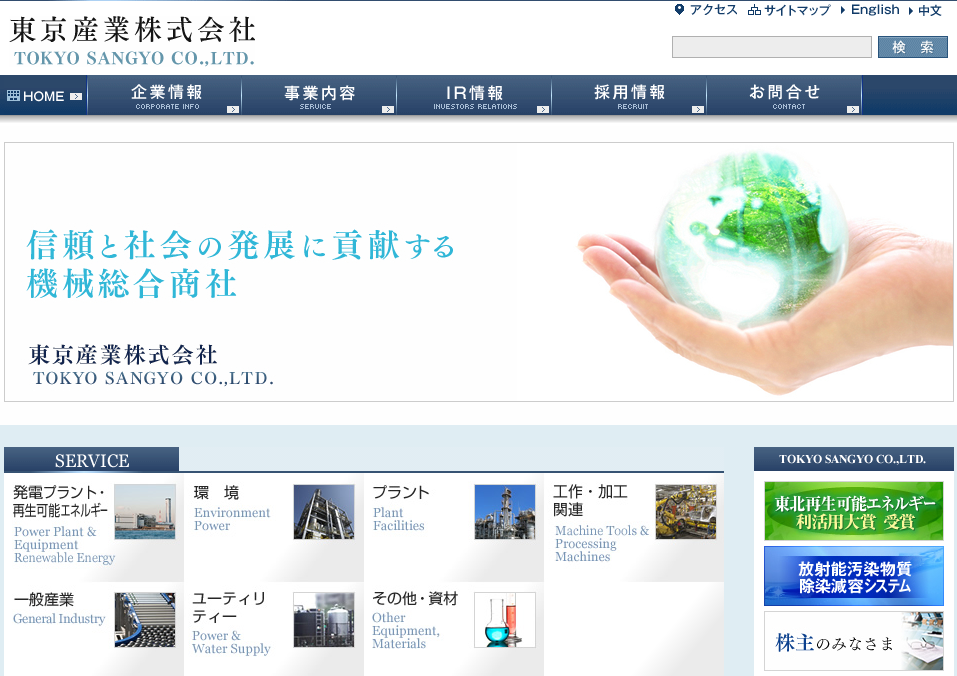The image size is (957, 676).
Task: Click the search text field
Action: coord(771,47)
